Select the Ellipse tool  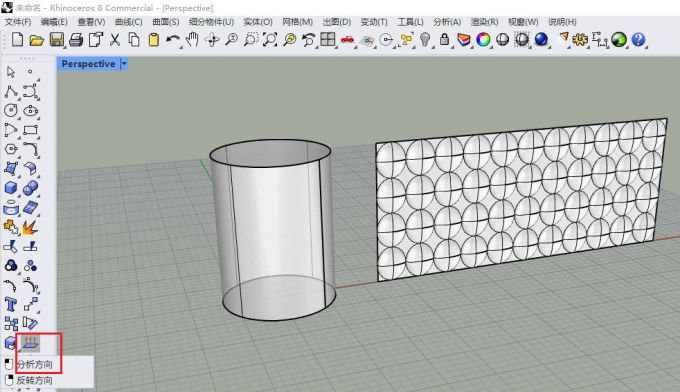pyautogui.click(x=30, y=110)
